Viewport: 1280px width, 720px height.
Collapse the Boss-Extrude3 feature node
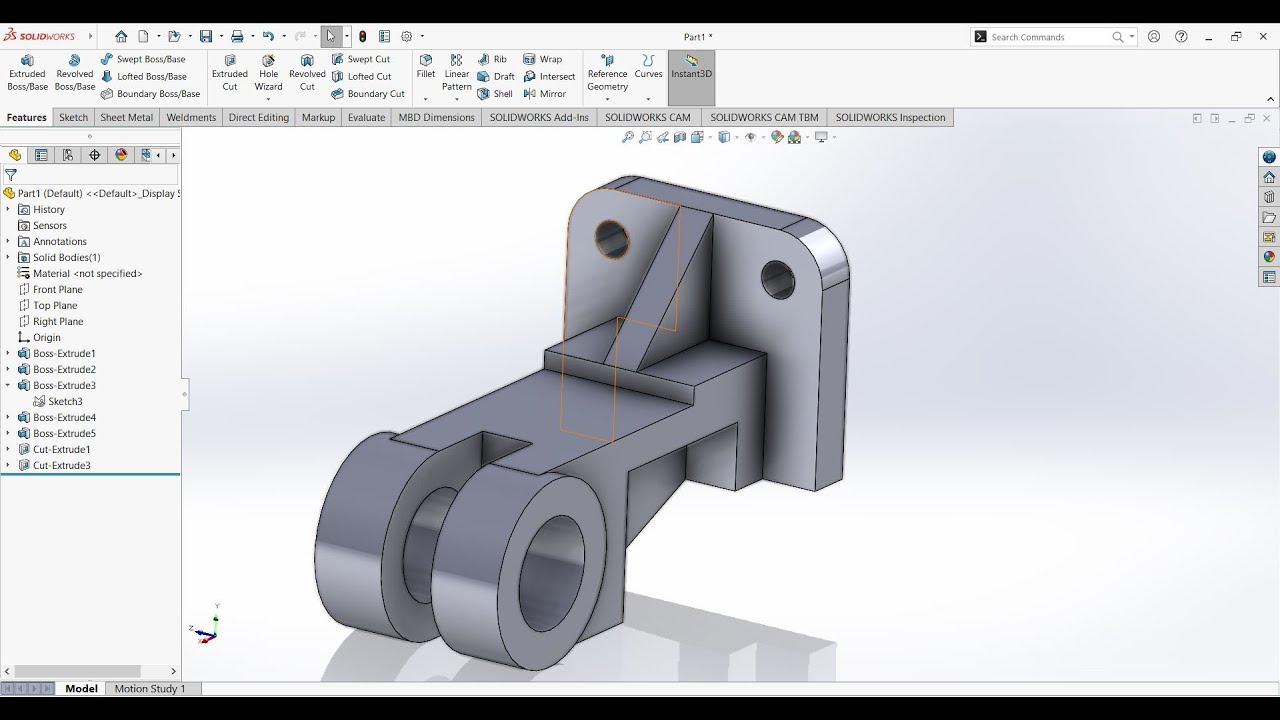pos(8,385)
